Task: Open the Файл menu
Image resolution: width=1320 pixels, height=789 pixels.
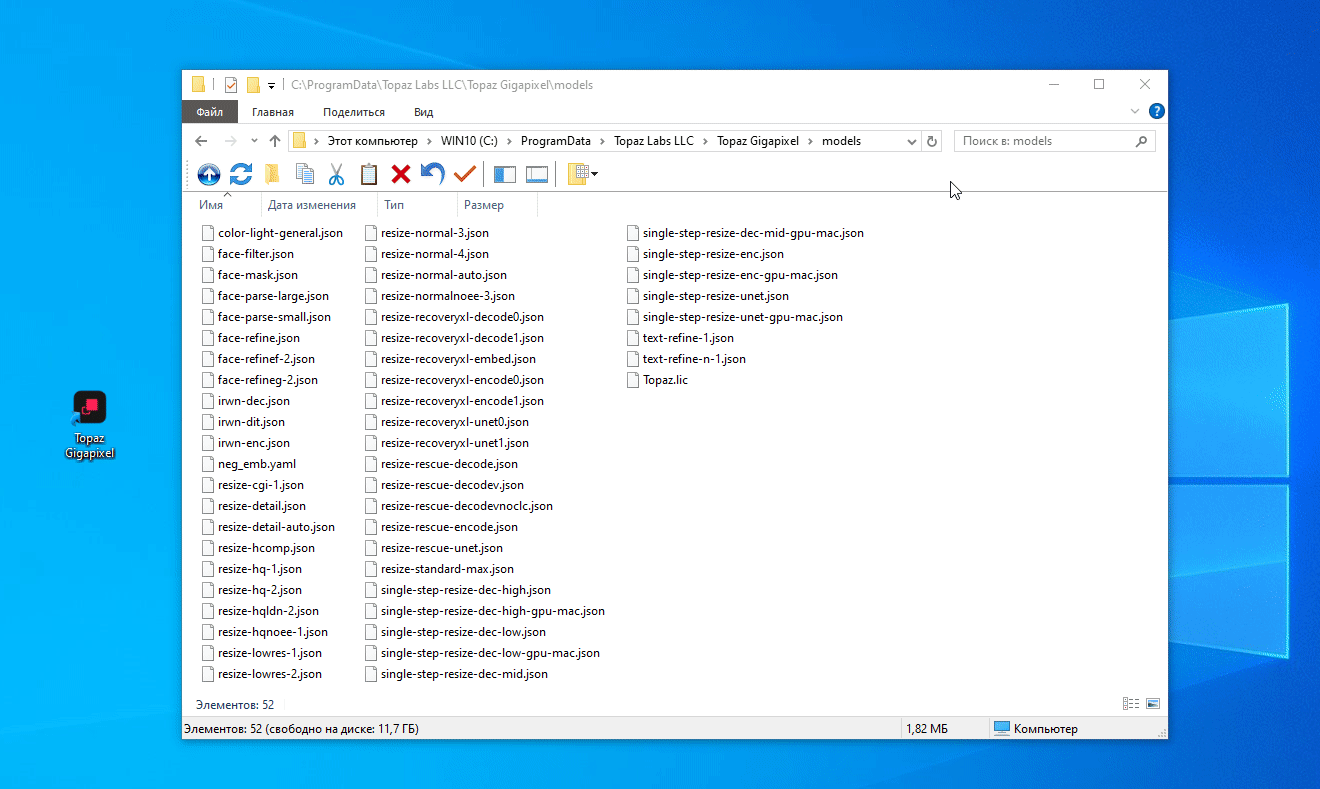Action: point(209,112)
